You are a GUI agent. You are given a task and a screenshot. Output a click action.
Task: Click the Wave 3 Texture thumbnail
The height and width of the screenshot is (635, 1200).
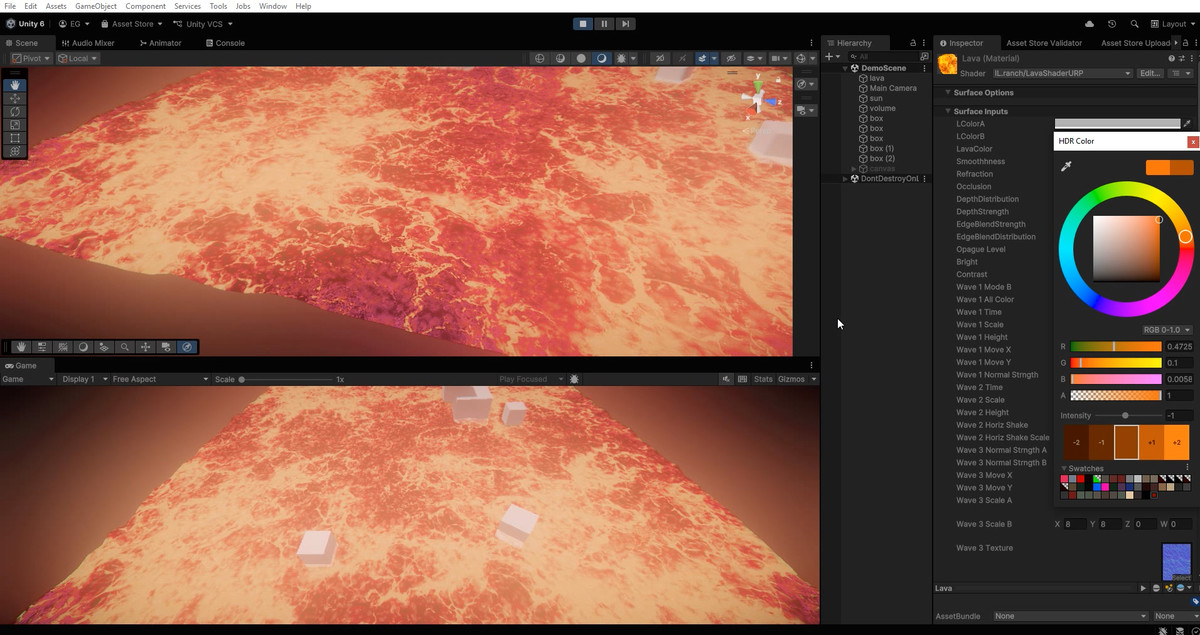pyautogui.click(x=1176, y=562)
